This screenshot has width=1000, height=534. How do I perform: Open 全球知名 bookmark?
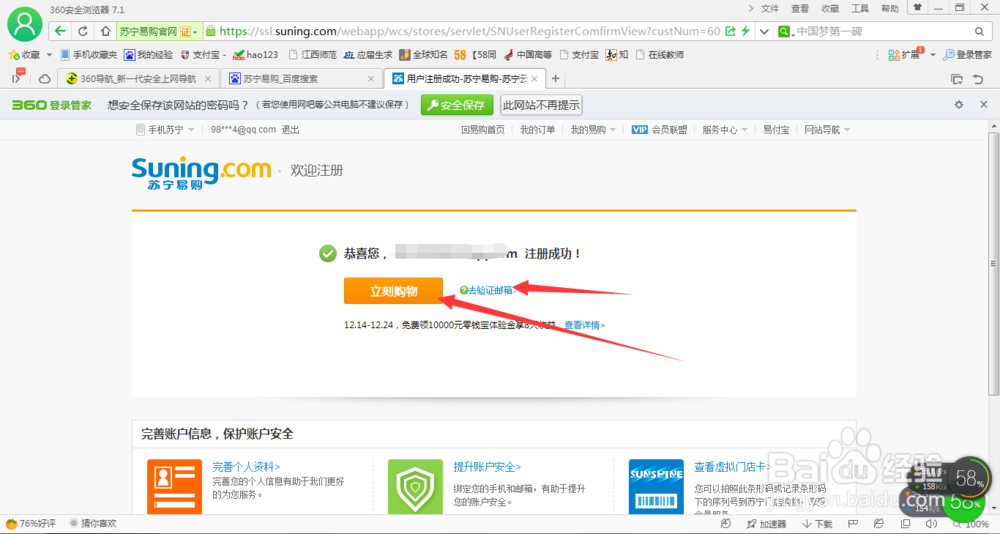(x=423, y=55)
